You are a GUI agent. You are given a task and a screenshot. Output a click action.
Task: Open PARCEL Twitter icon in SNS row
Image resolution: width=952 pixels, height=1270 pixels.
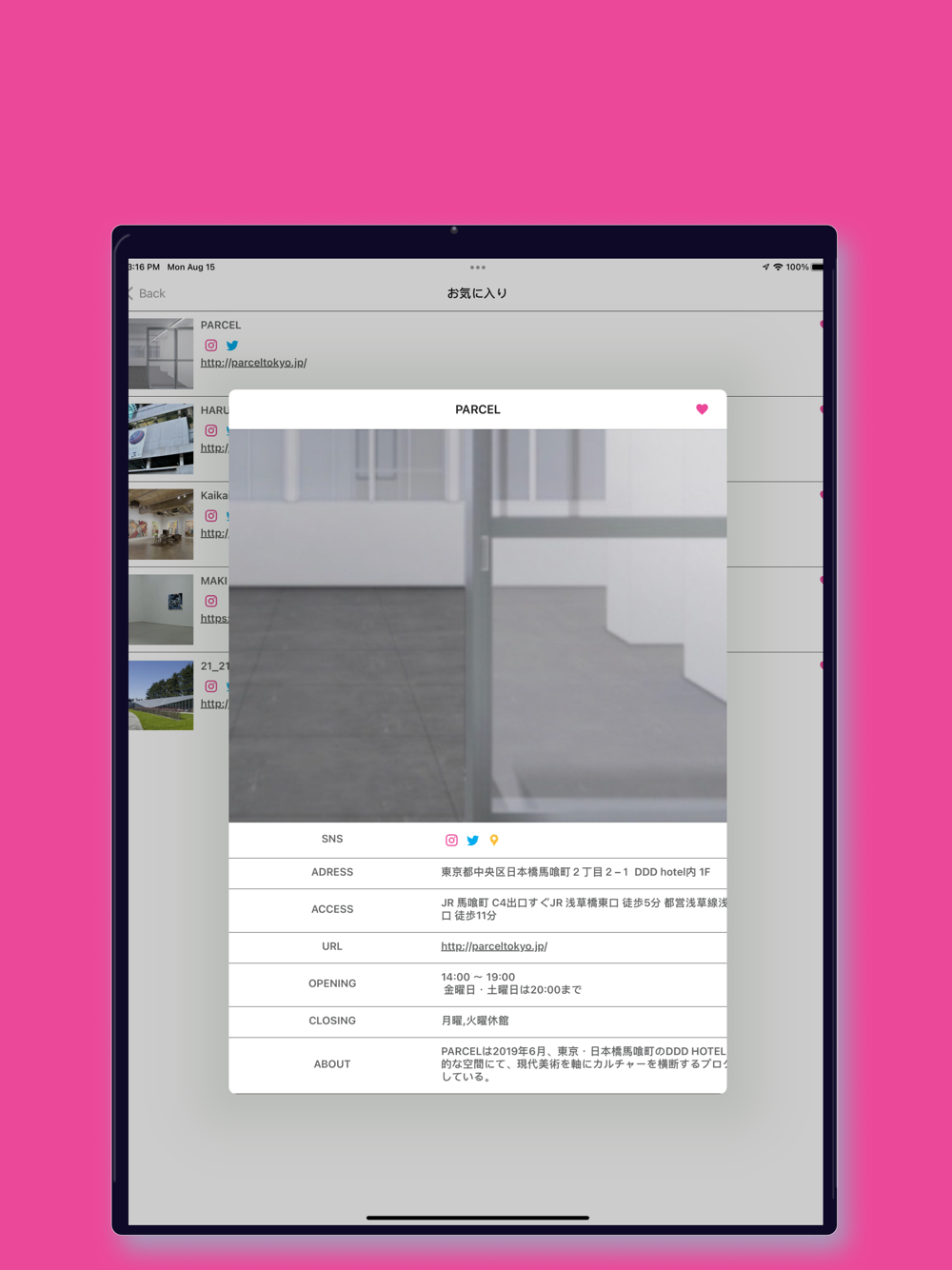click(x=473, y=840)
